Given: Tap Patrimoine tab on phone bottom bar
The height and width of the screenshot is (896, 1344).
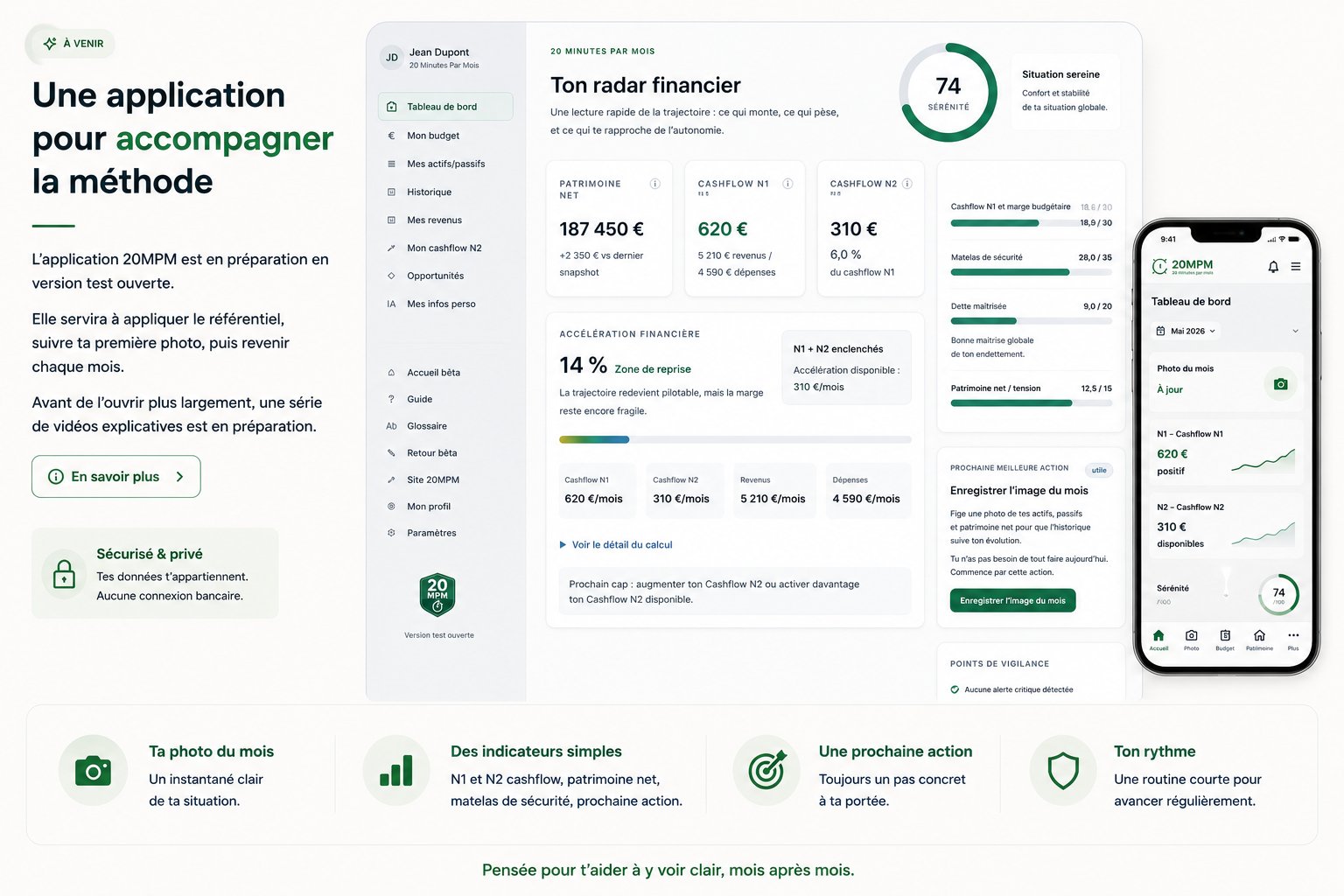Looking at the screenshot, I should 1259,640.
